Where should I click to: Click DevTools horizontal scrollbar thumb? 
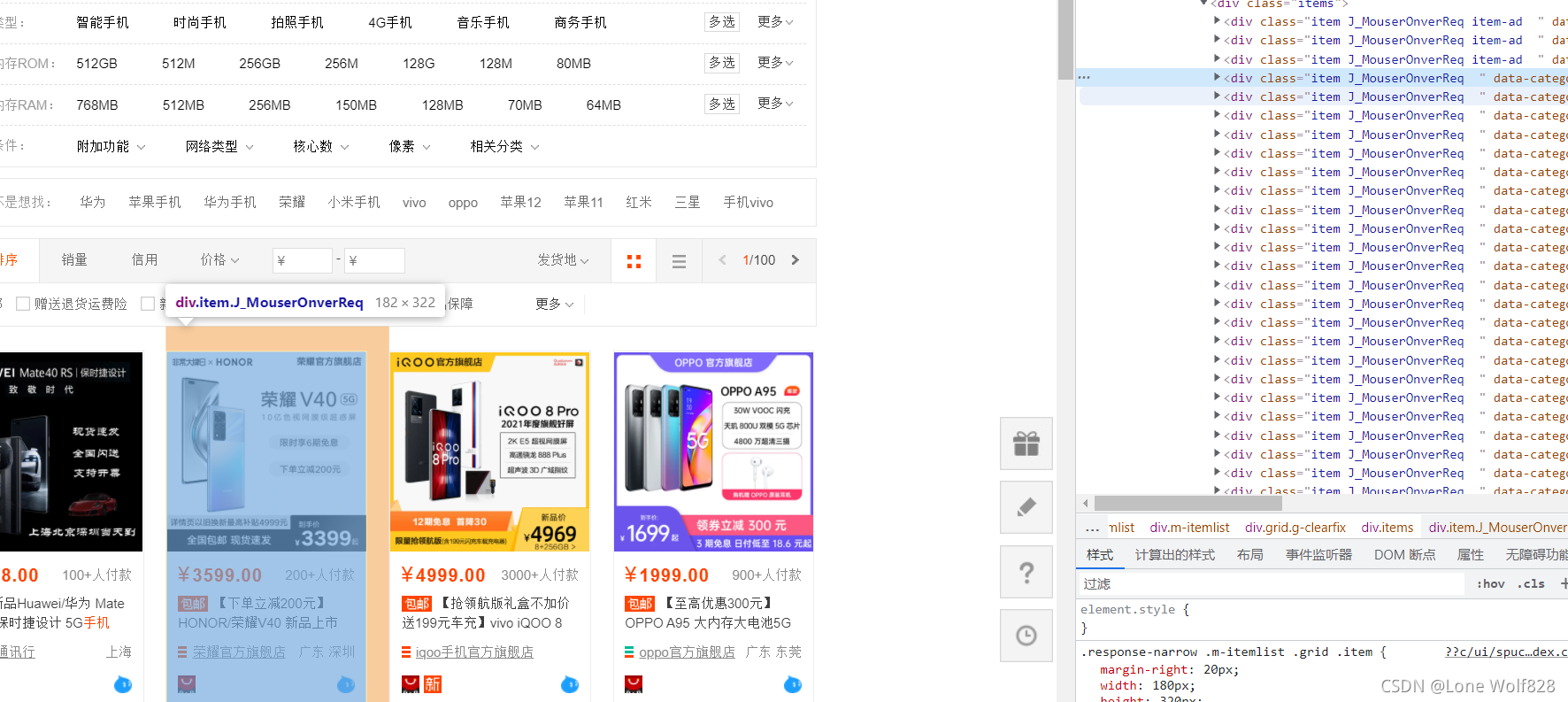point(1188,503)
